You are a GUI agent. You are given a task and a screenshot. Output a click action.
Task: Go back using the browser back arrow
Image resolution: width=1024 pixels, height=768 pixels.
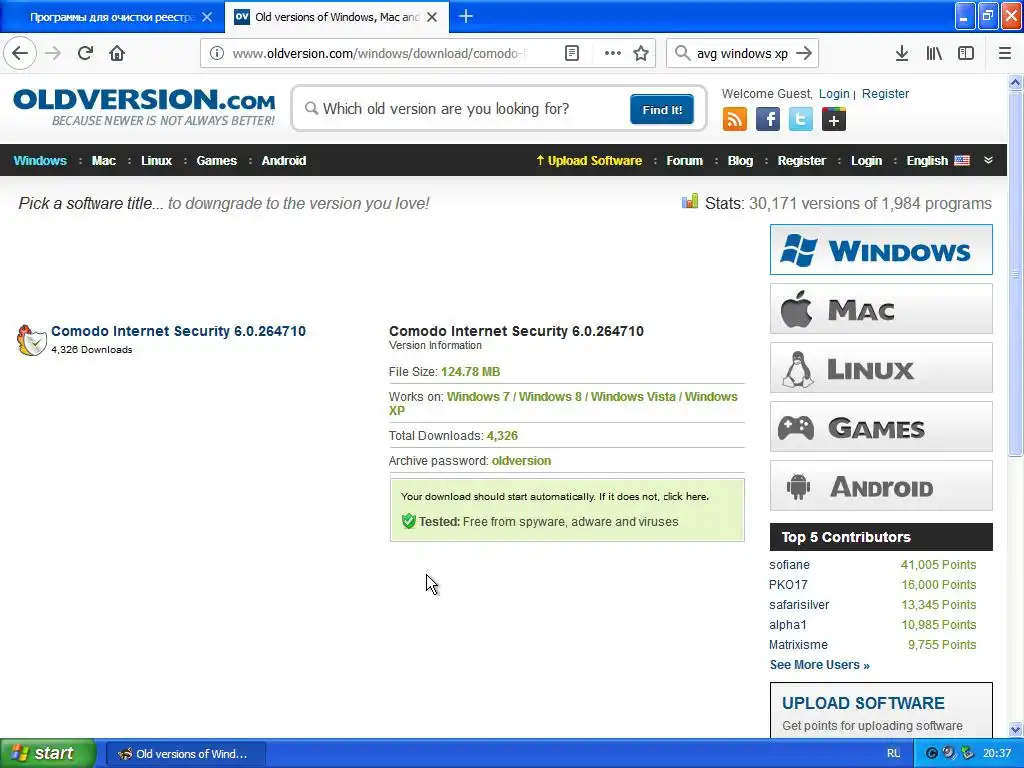20,53
